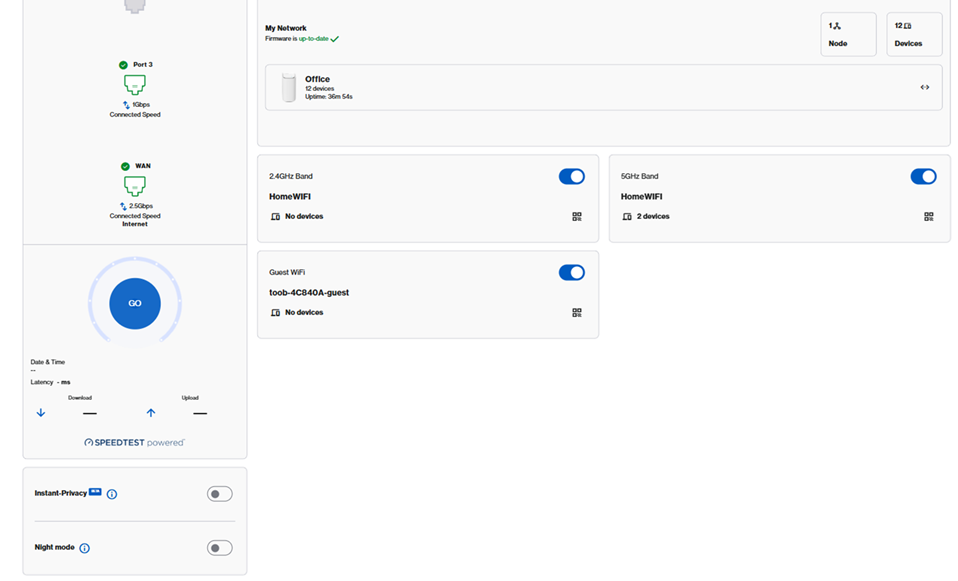This screenshot has width=958, height=581.
Task: Expand the Office node arrows
Action: coord(924,88)
